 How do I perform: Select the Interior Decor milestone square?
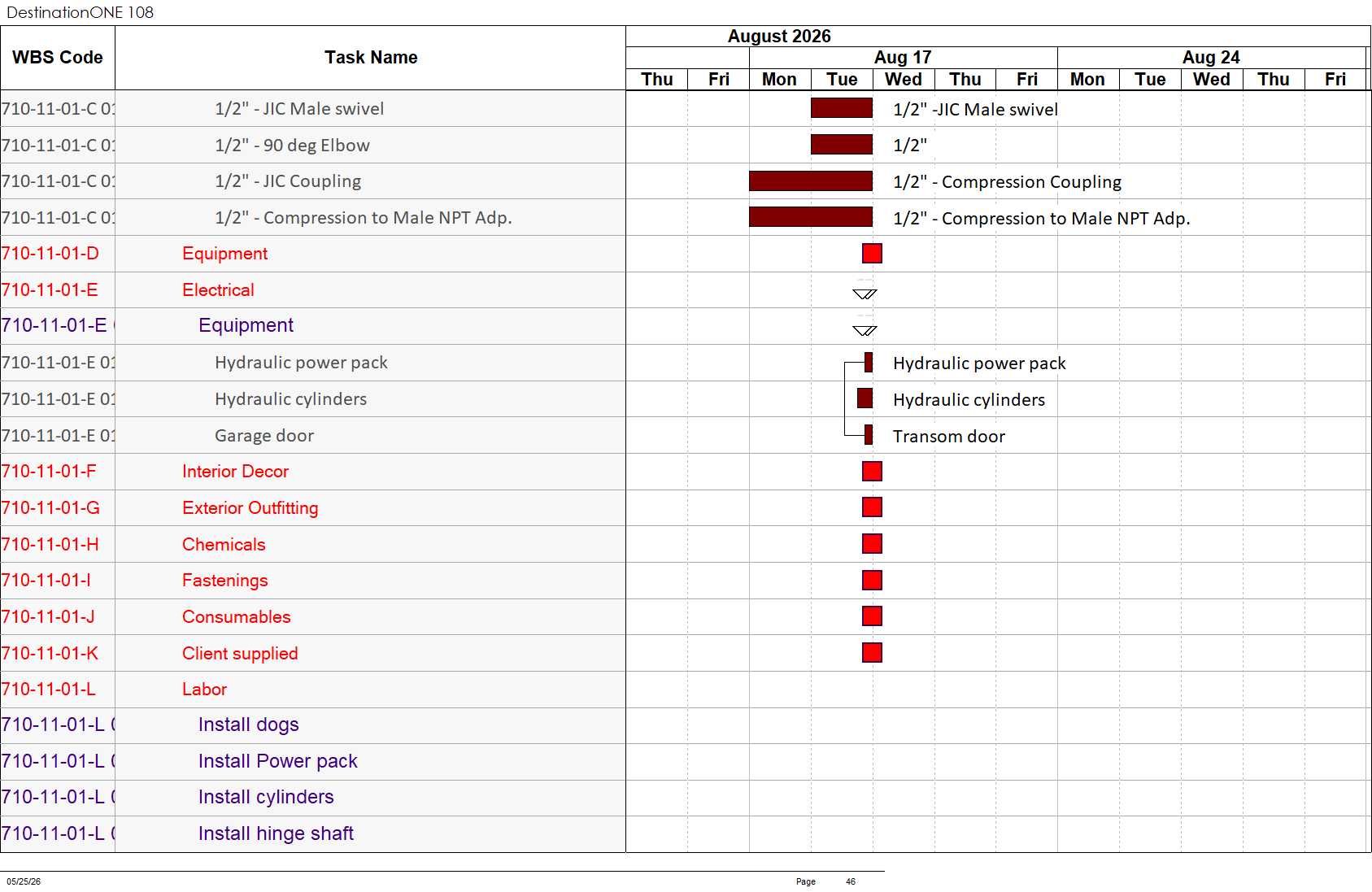point(872,472)
